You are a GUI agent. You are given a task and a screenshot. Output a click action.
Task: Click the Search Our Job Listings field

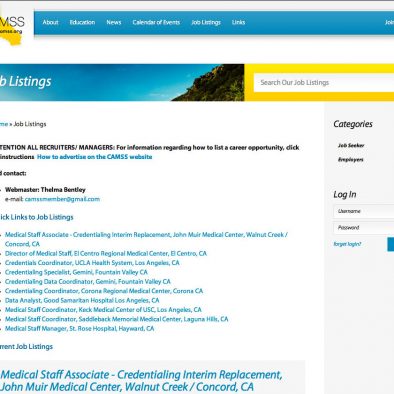click(324, 83)
